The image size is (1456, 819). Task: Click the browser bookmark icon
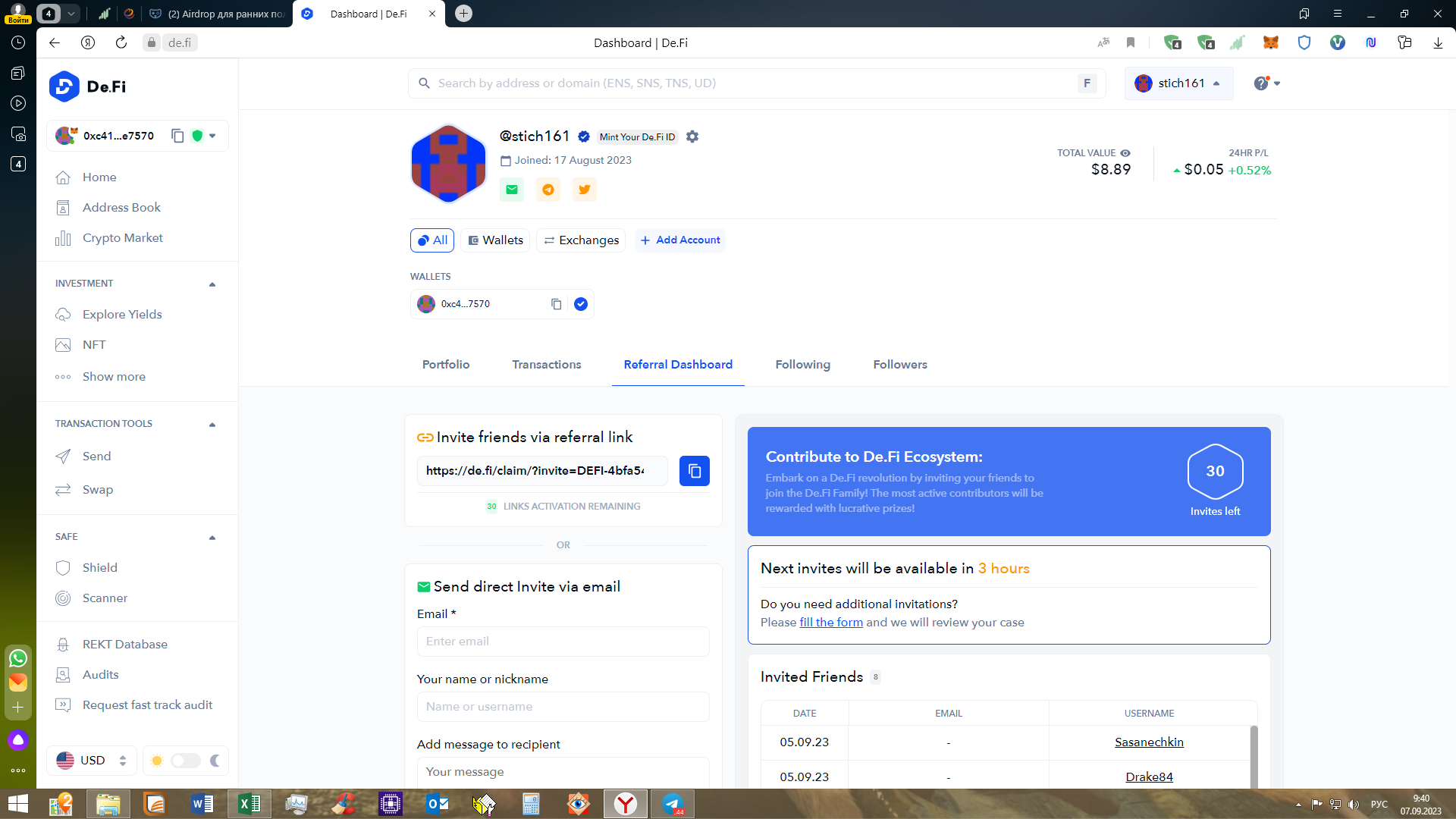click(1131, 42)
